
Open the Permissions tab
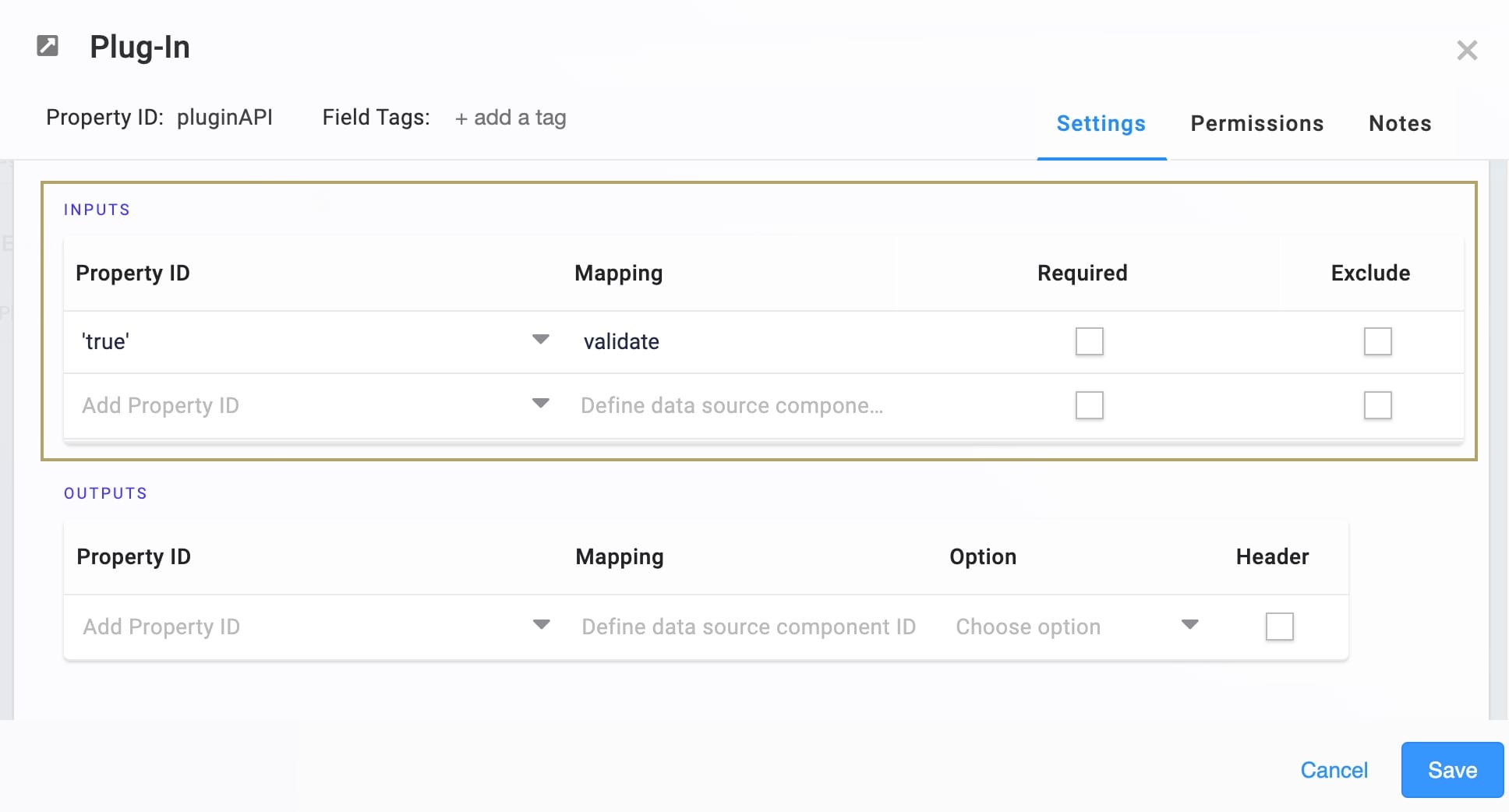click(1256, 123)
